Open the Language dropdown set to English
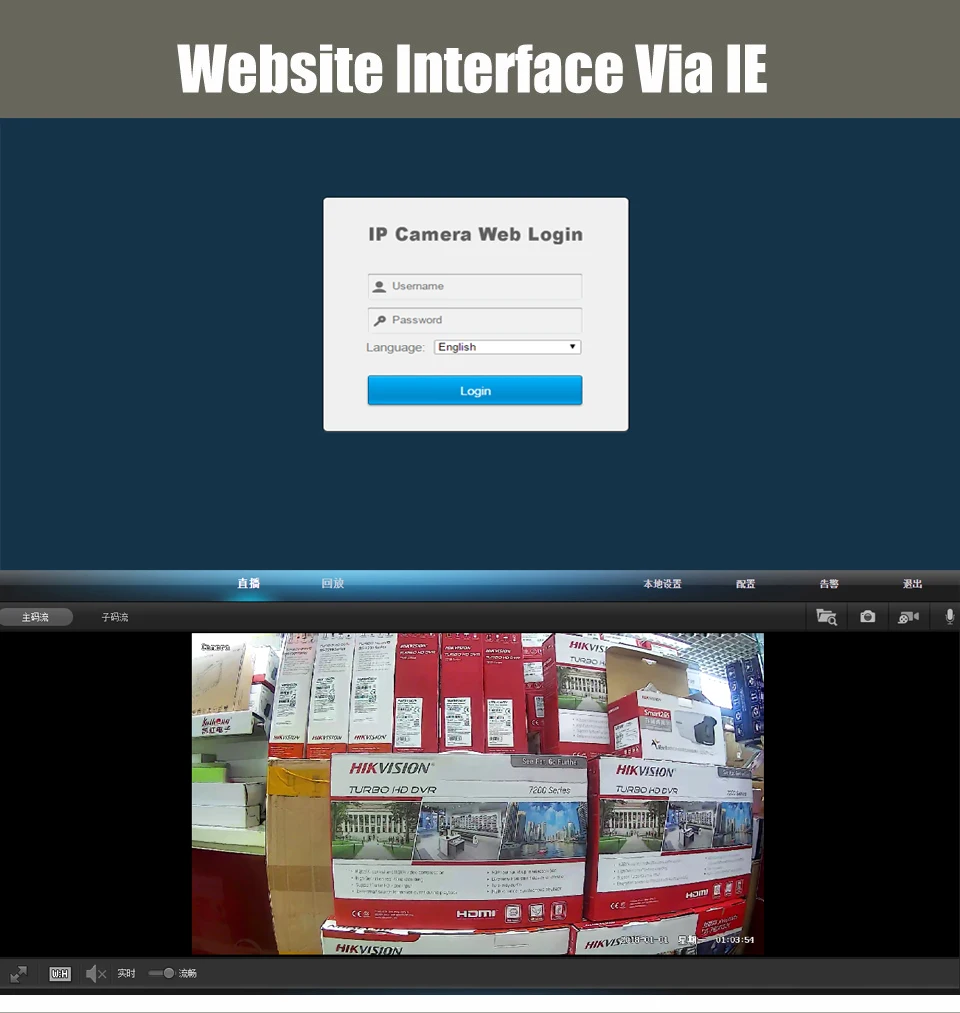This screenshot has height=1013, width=960. click(x=508, y=347)
